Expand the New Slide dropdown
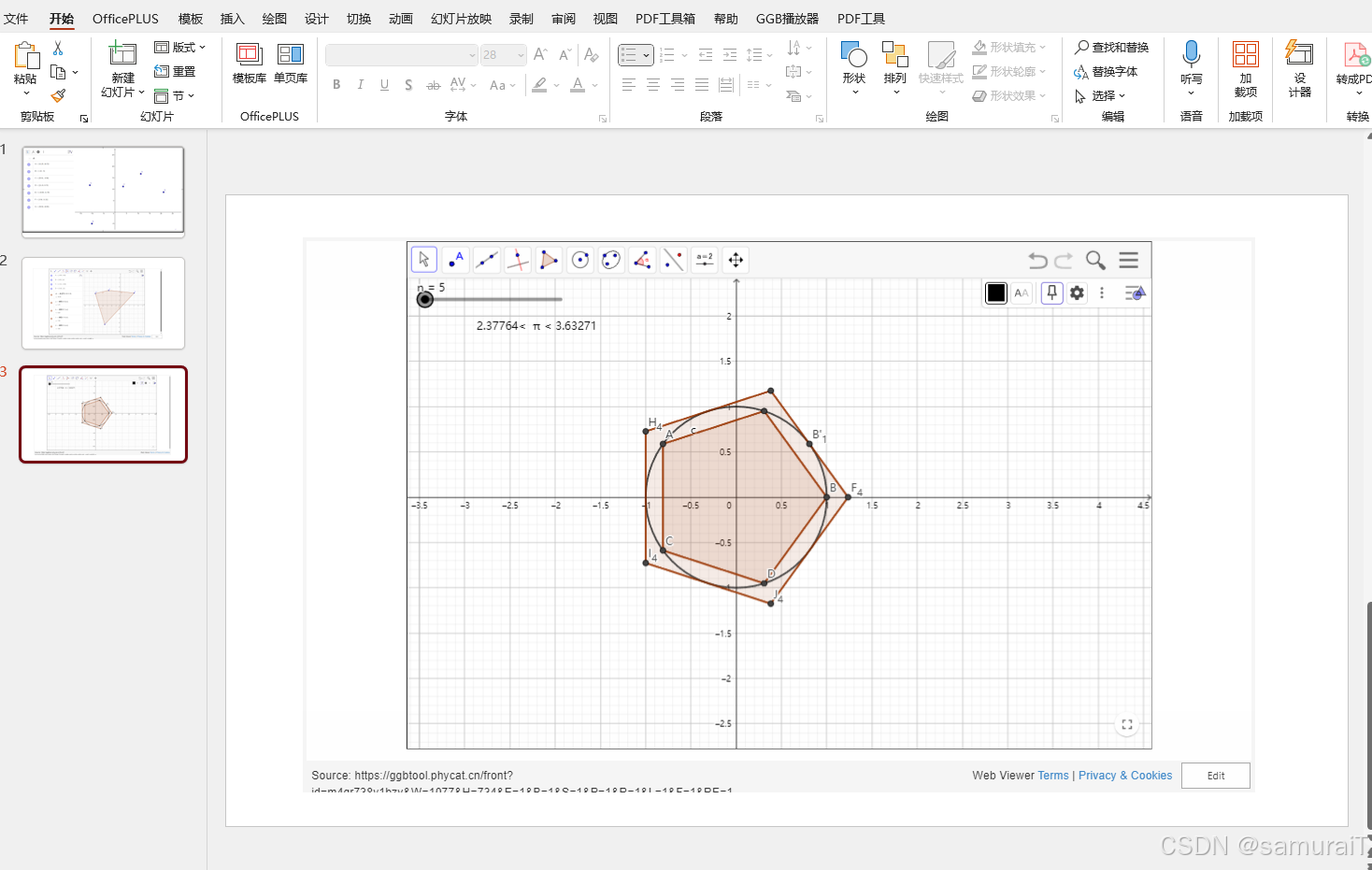1372x870 pixels. tap(122, 93)
